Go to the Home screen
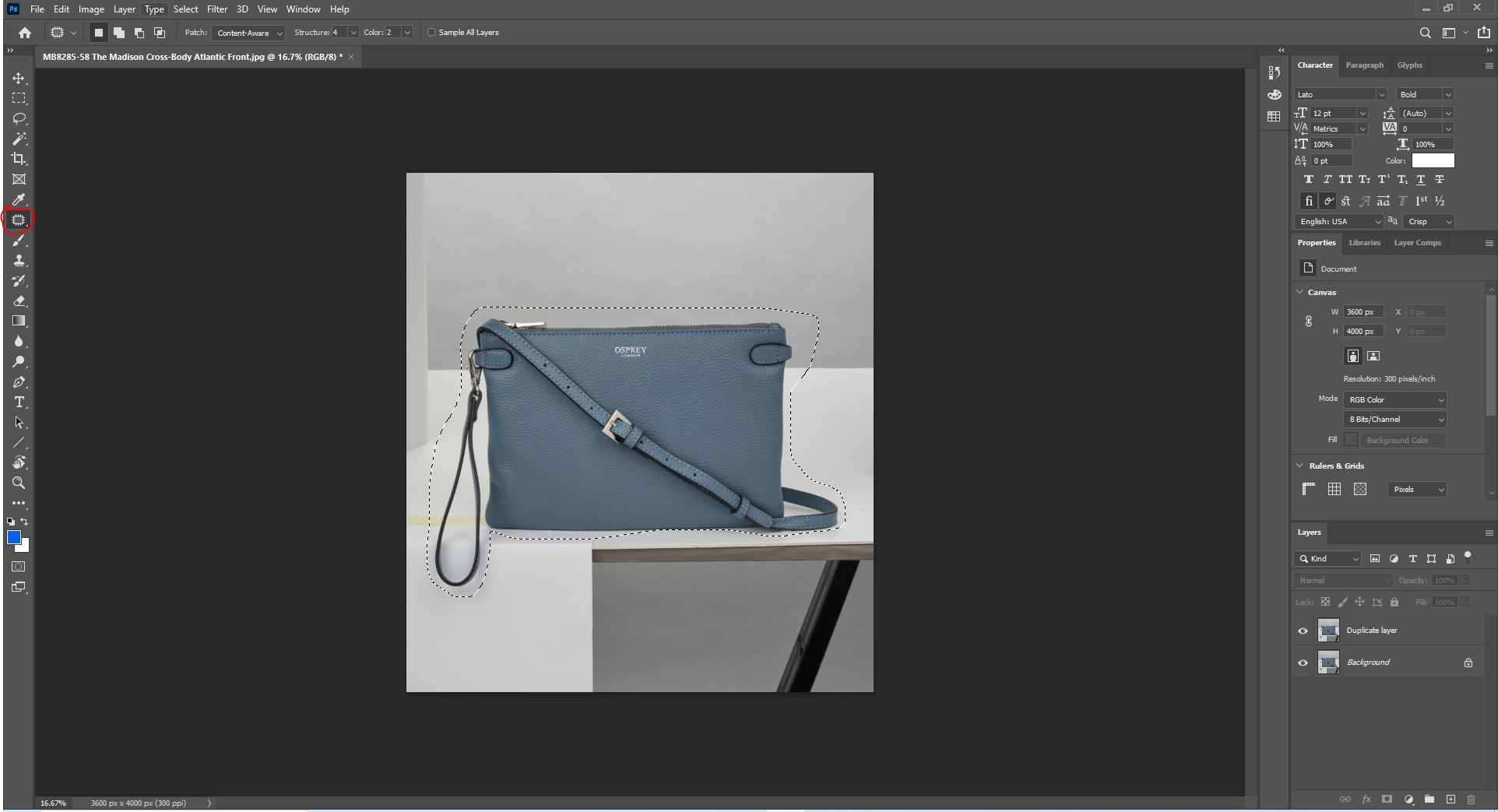The height and width of the screenshot is (812, 1498). [25, 33]
